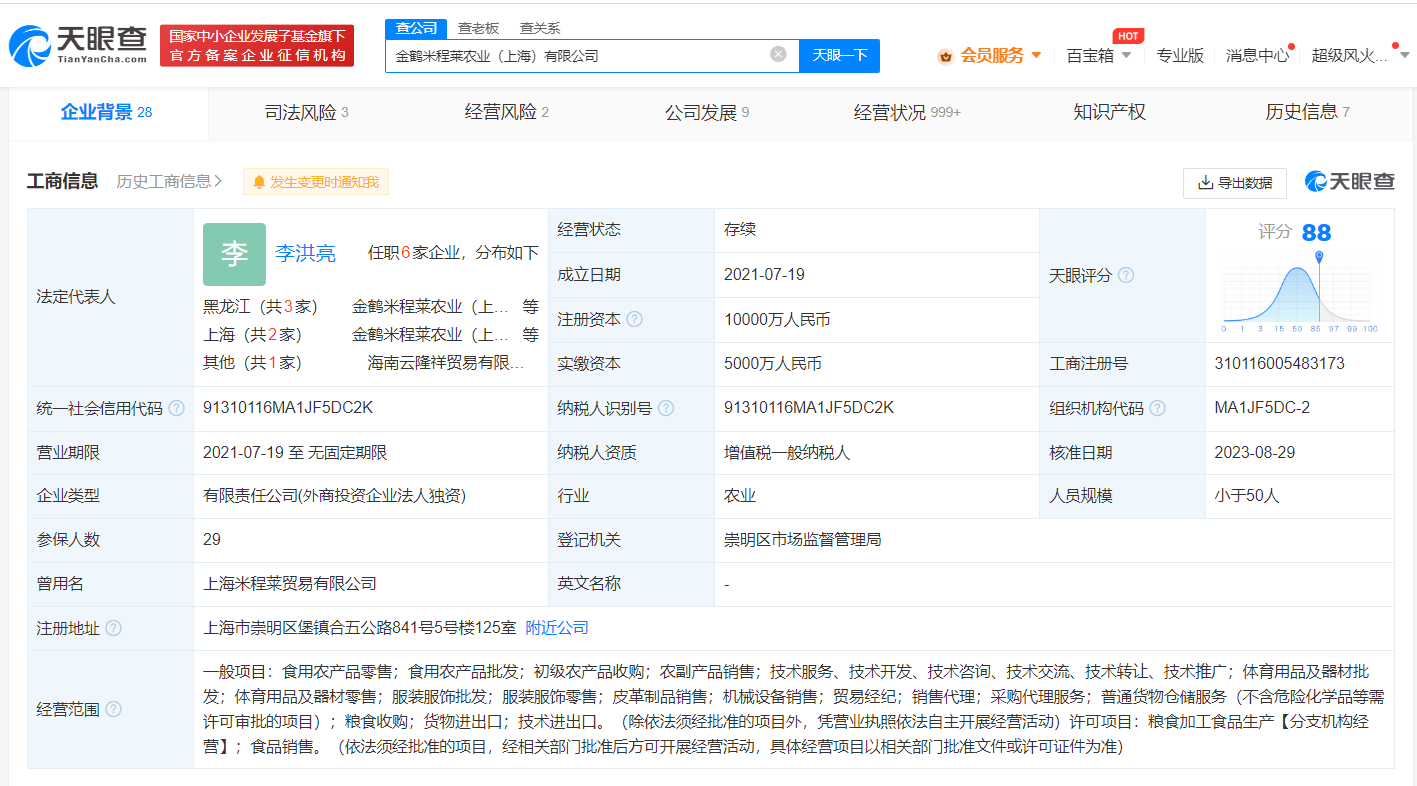The height and width of the screenshot is (786, 1417).
Task: Switch to the 企业背景 tab
Action: pyautogui.click(x=106, y=112)
